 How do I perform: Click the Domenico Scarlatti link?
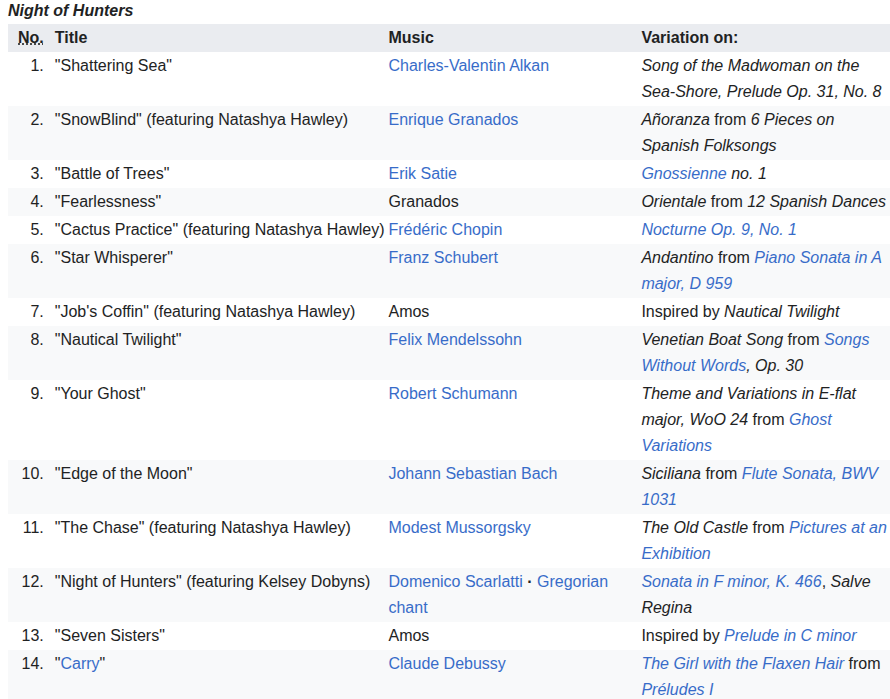point(455,582)
